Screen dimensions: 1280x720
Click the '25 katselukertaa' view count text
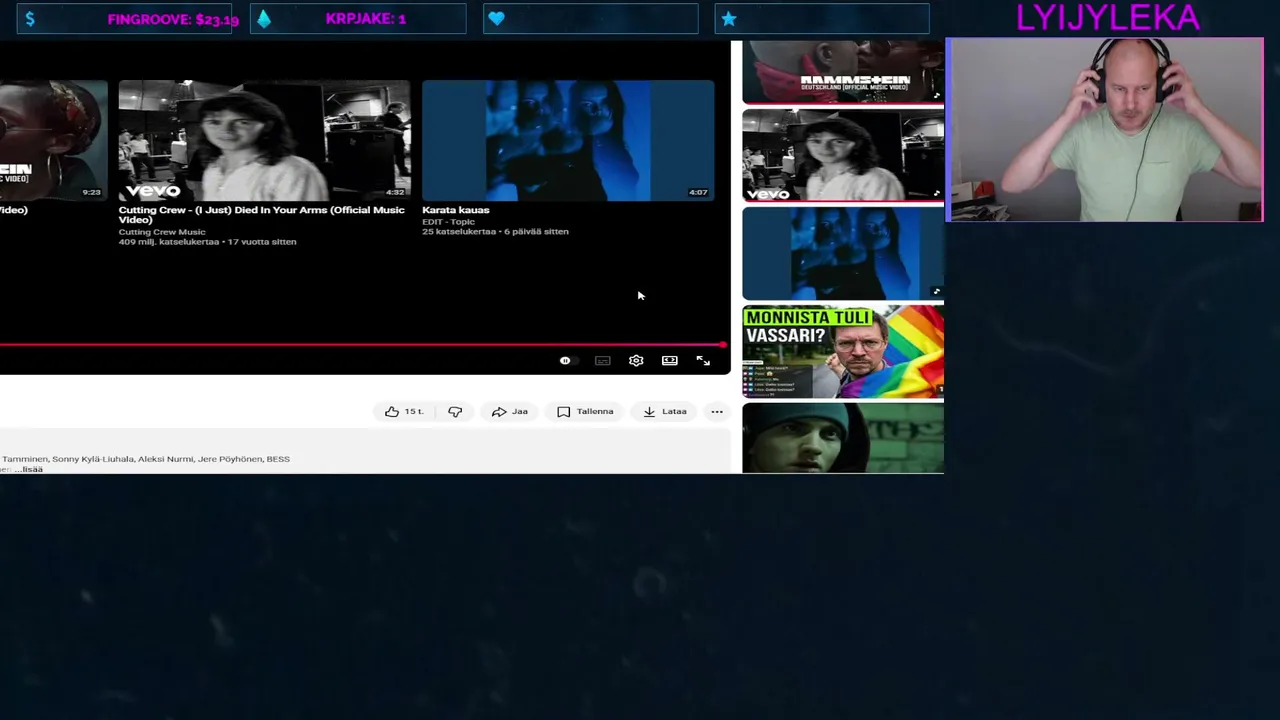click(459, 232)
